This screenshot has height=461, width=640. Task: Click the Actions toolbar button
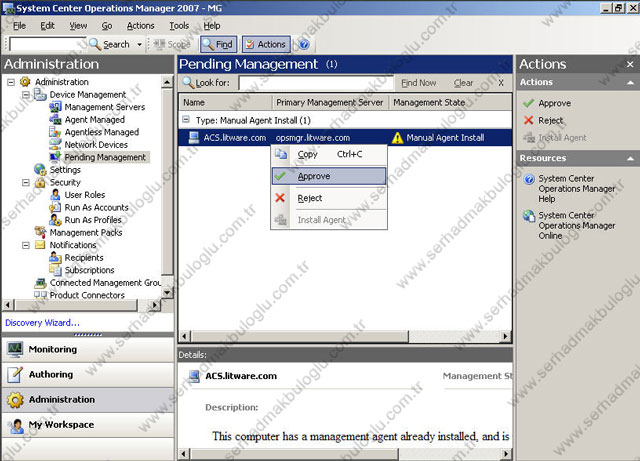(x=266, y=44)
